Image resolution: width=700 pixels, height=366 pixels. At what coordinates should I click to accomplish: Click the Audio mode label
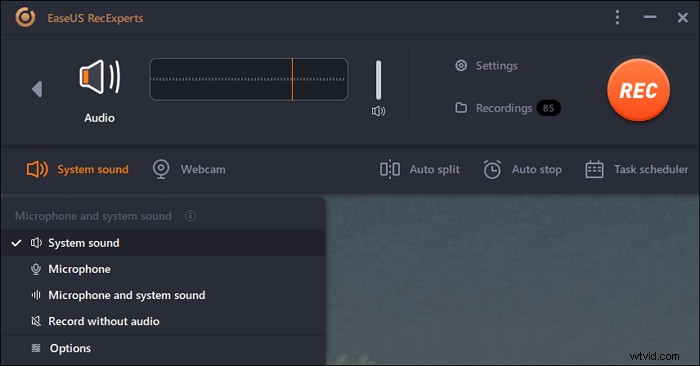click(100, 118)
